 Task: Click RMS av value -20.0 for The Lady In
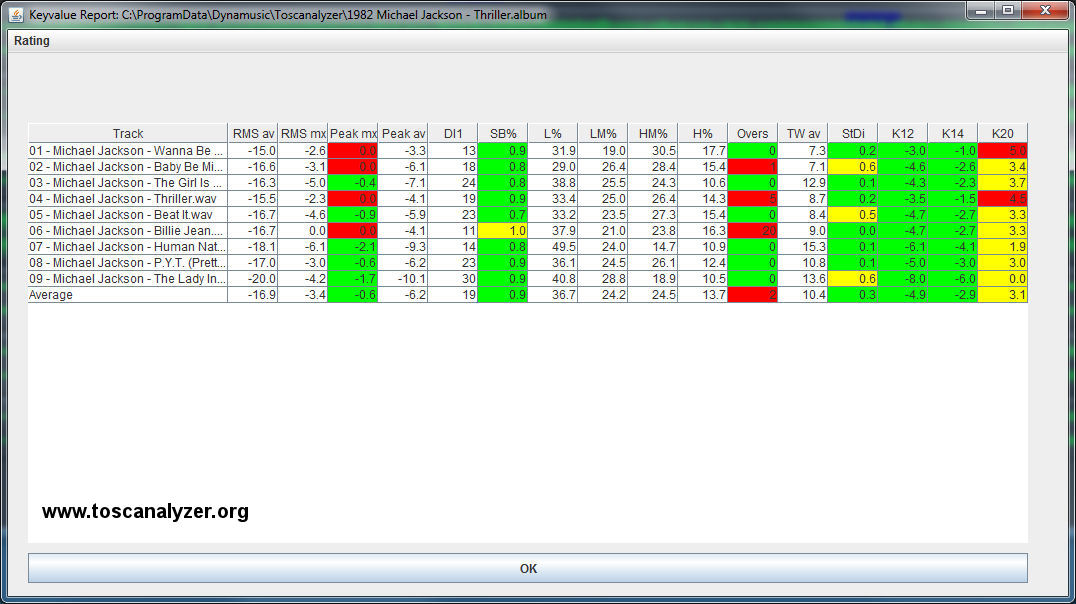point(253,279)
